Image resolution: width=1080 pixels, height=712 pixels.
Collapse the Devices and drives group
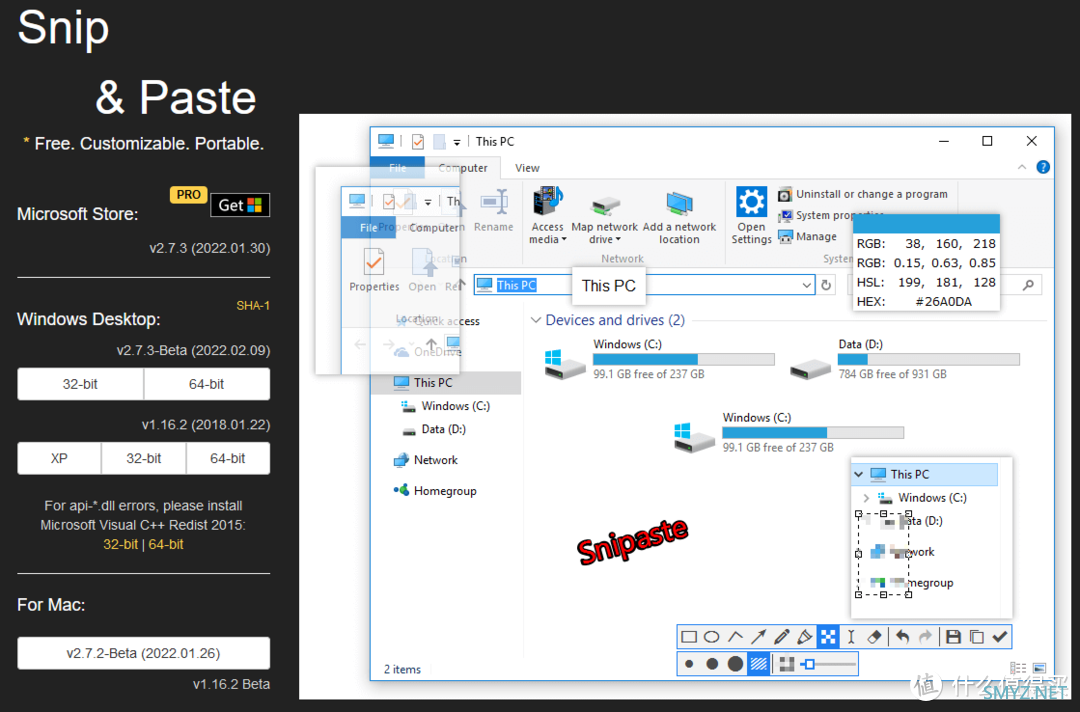536,320
